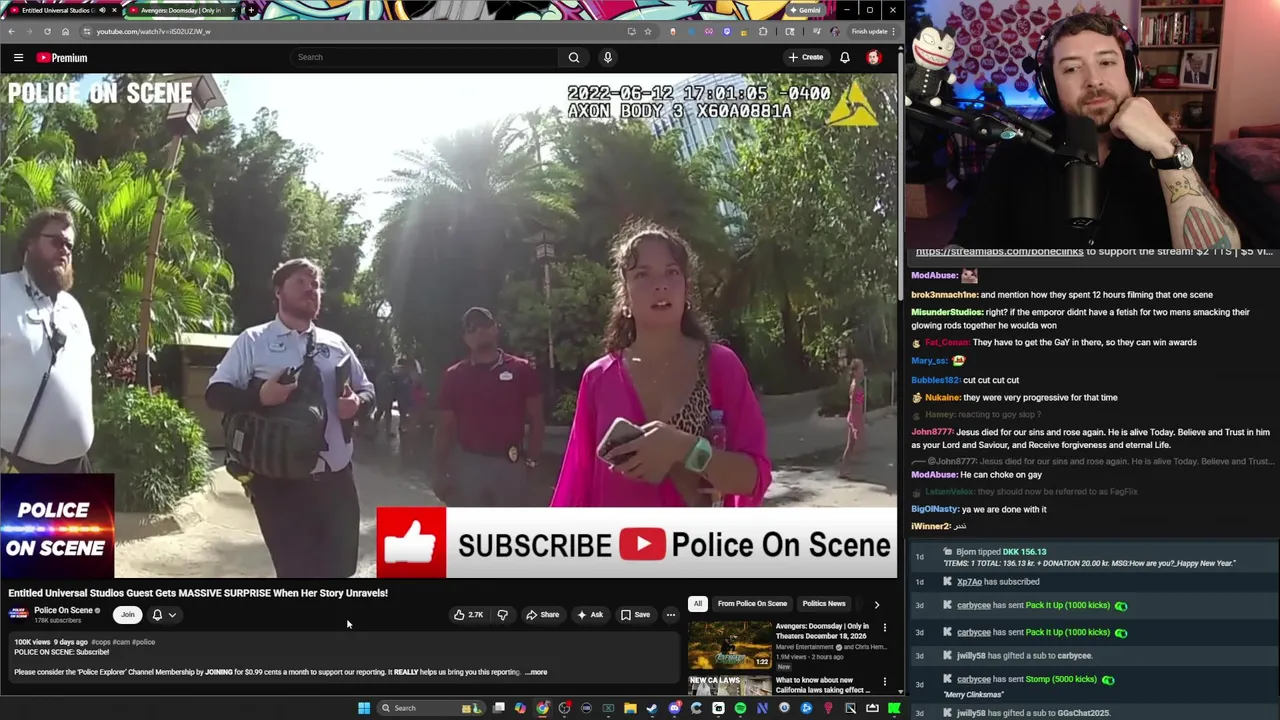Open green Kick app in taskbar
Viewport: 1280px width, 720px height.
click(x=894, y=708)
